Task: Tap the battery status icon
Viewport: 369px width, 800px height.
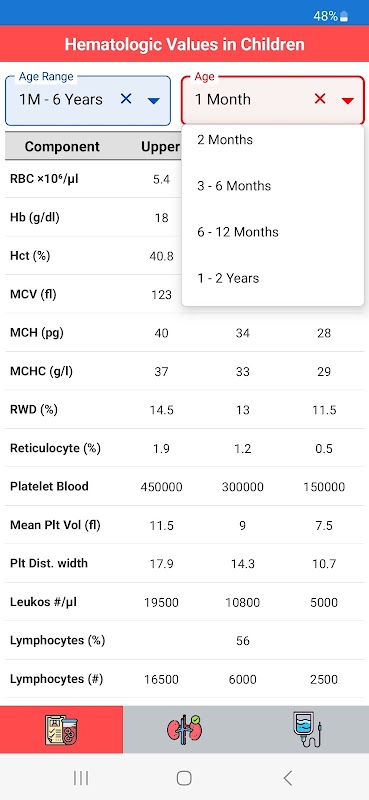Action: click(x=344, y=16)
